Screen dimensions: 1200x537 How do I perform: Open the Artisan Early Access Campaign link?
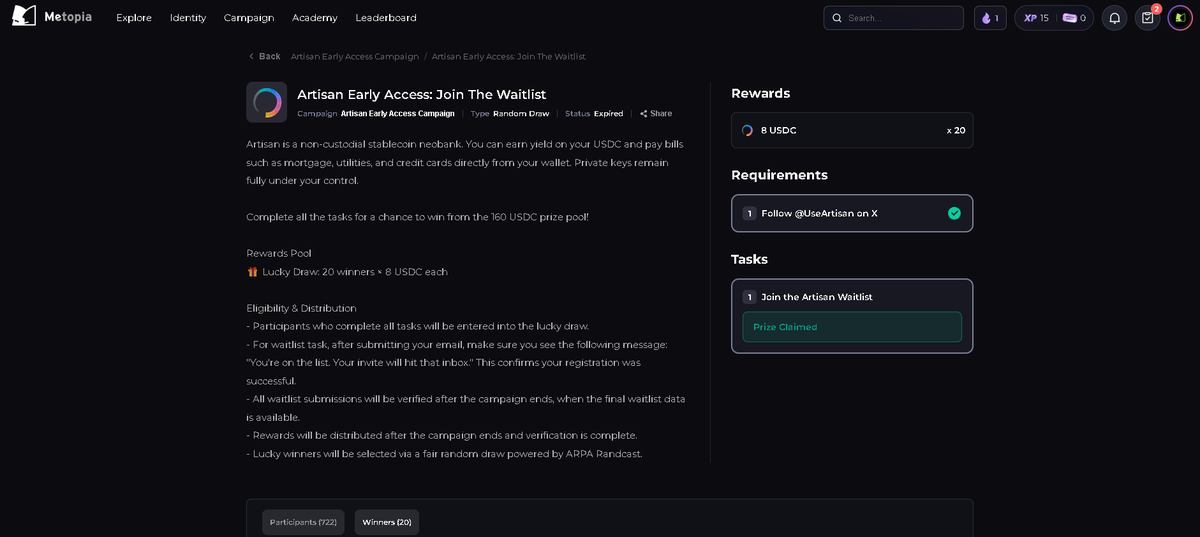397,114
